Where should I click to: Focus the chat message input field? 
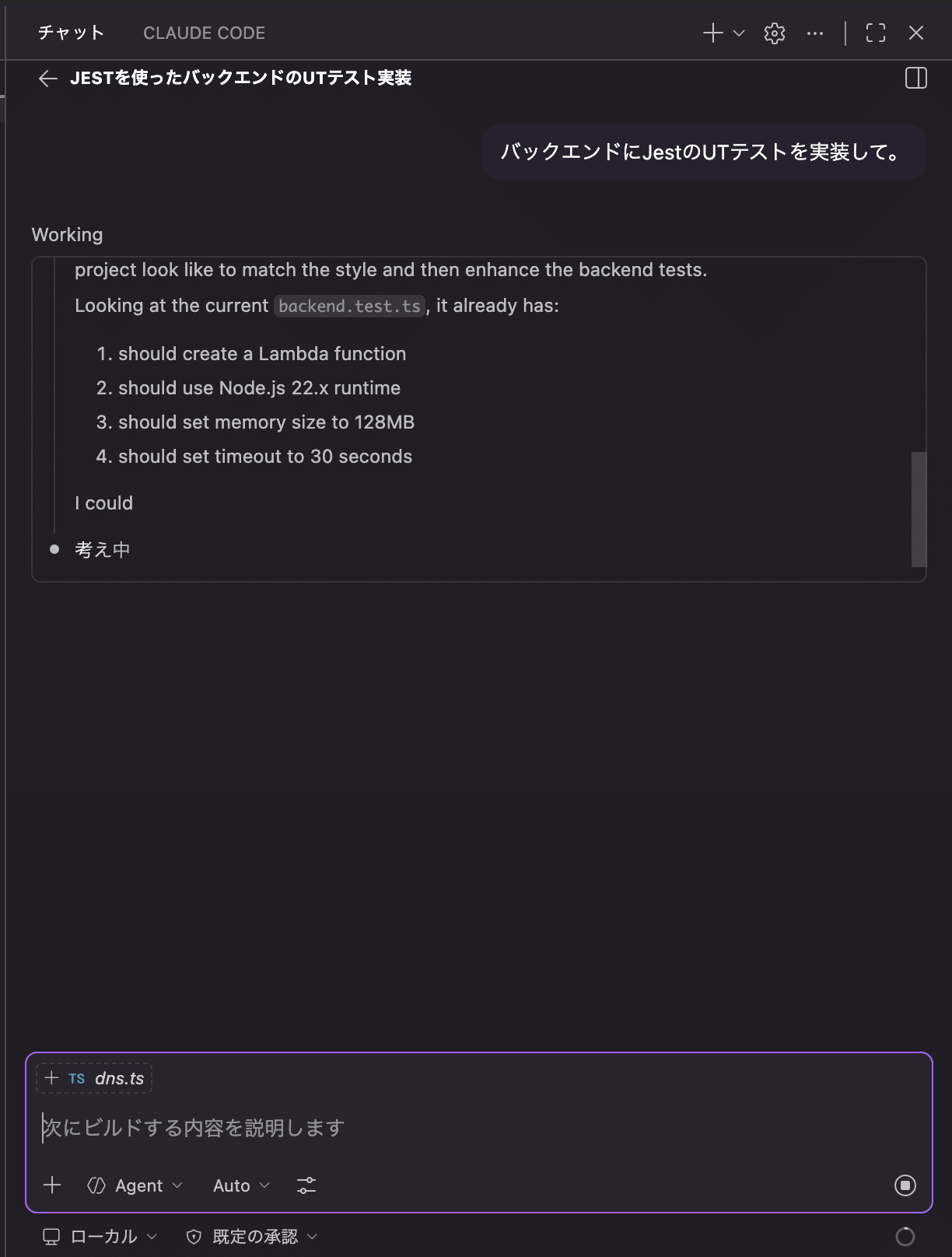pos(467,1128)
